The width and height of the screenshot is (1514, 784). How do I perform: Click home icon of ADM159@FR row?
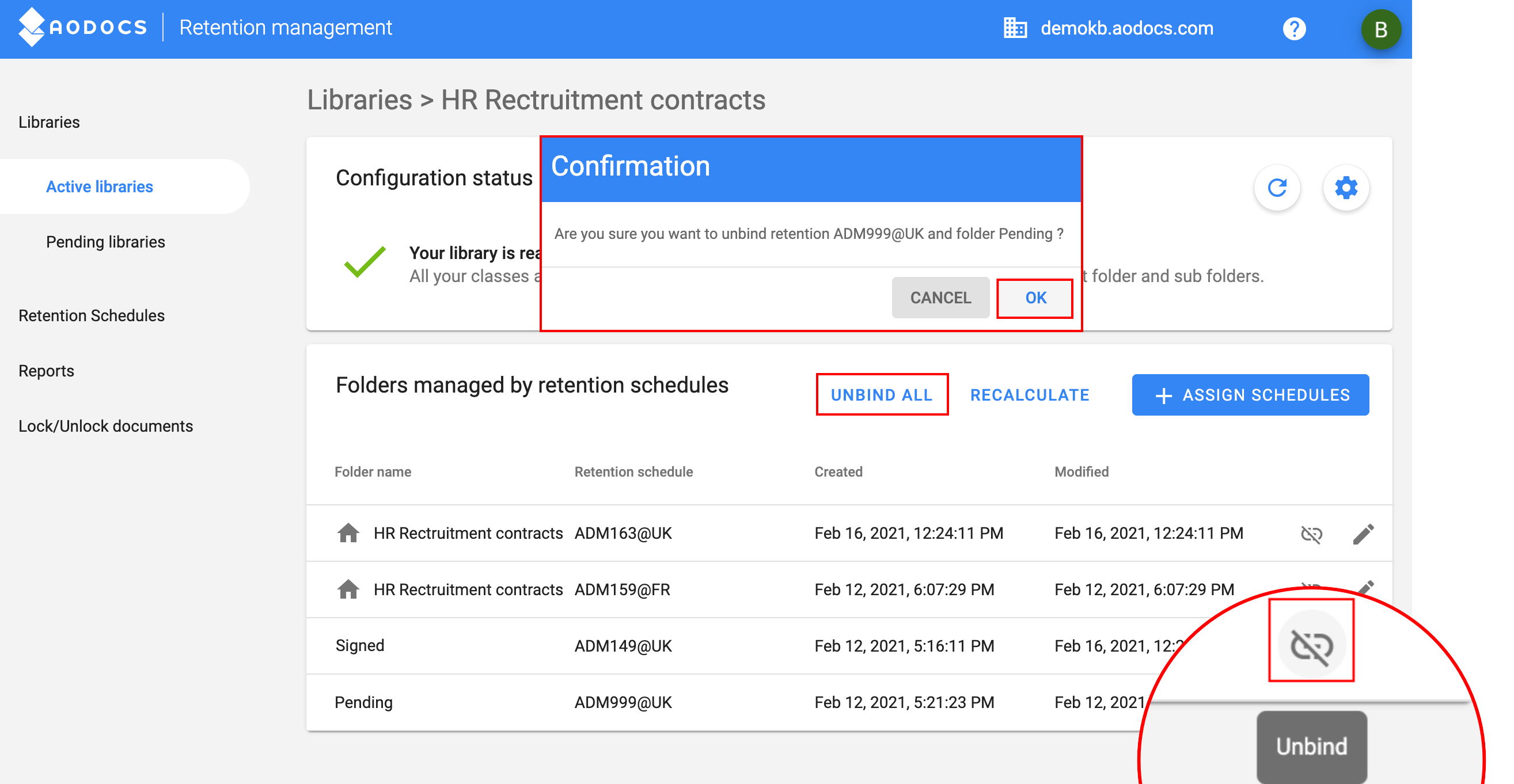coord(348,589)
